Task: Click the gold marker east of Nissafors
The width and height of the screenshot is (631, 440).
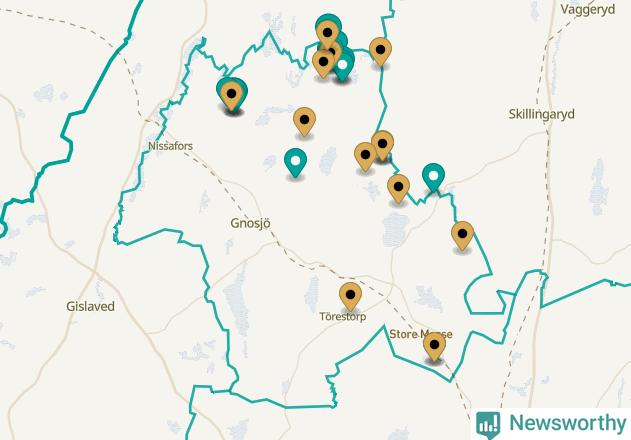Action: click(x=231, y=96)
